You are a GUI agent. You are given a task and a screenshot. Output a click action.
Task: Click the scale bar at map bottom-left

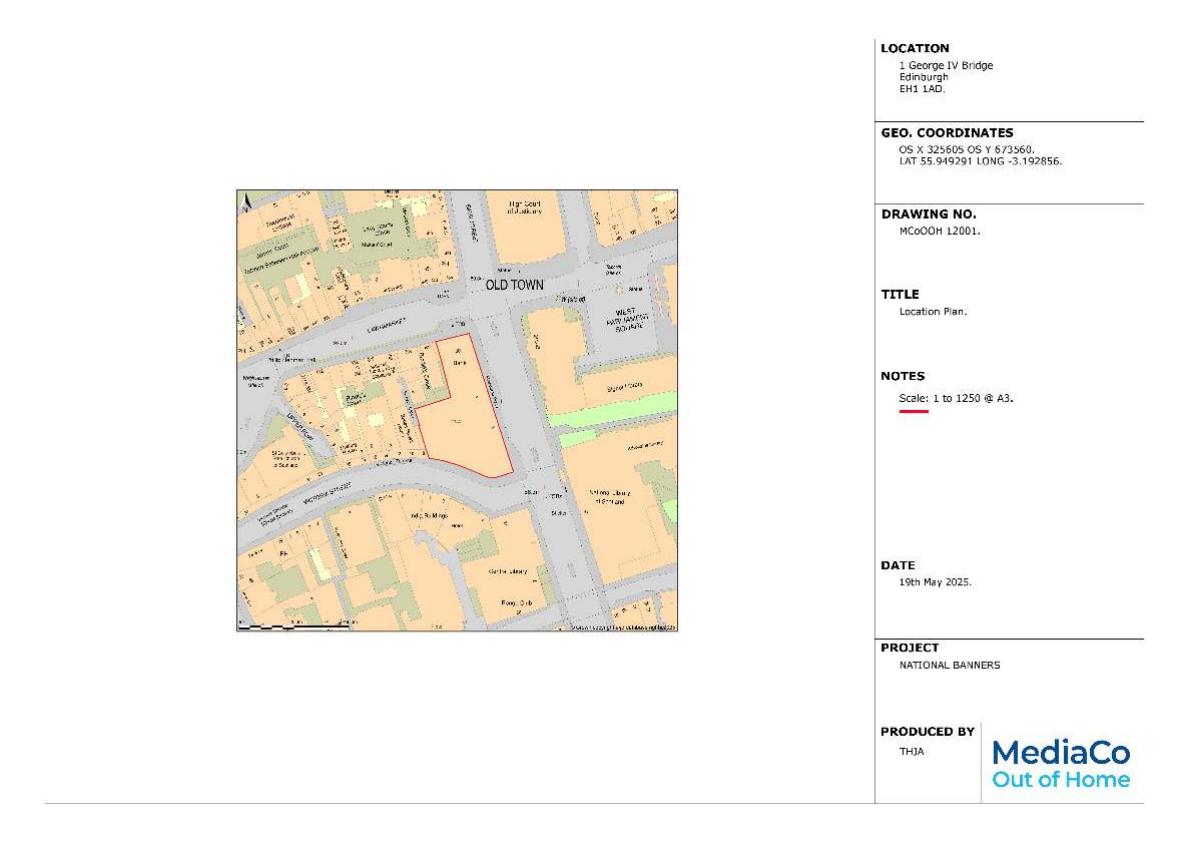click(x=294, y=627)
